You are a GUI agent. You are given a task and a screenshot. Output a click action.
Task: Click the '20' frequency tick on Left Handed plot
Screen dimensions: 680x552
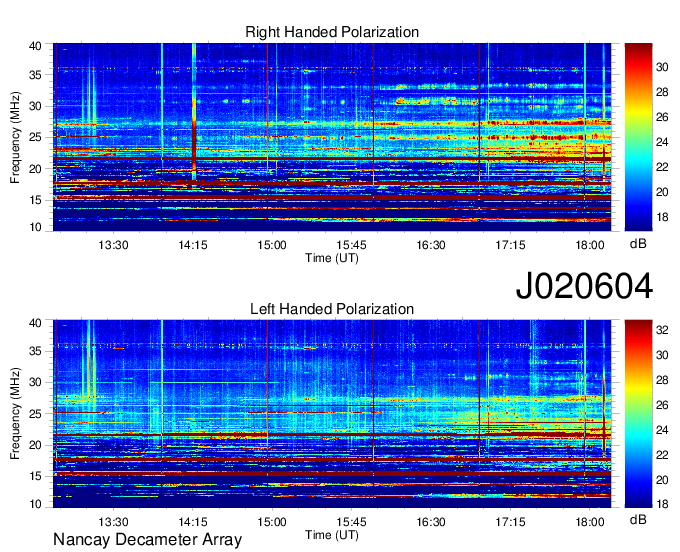point(35,445)
